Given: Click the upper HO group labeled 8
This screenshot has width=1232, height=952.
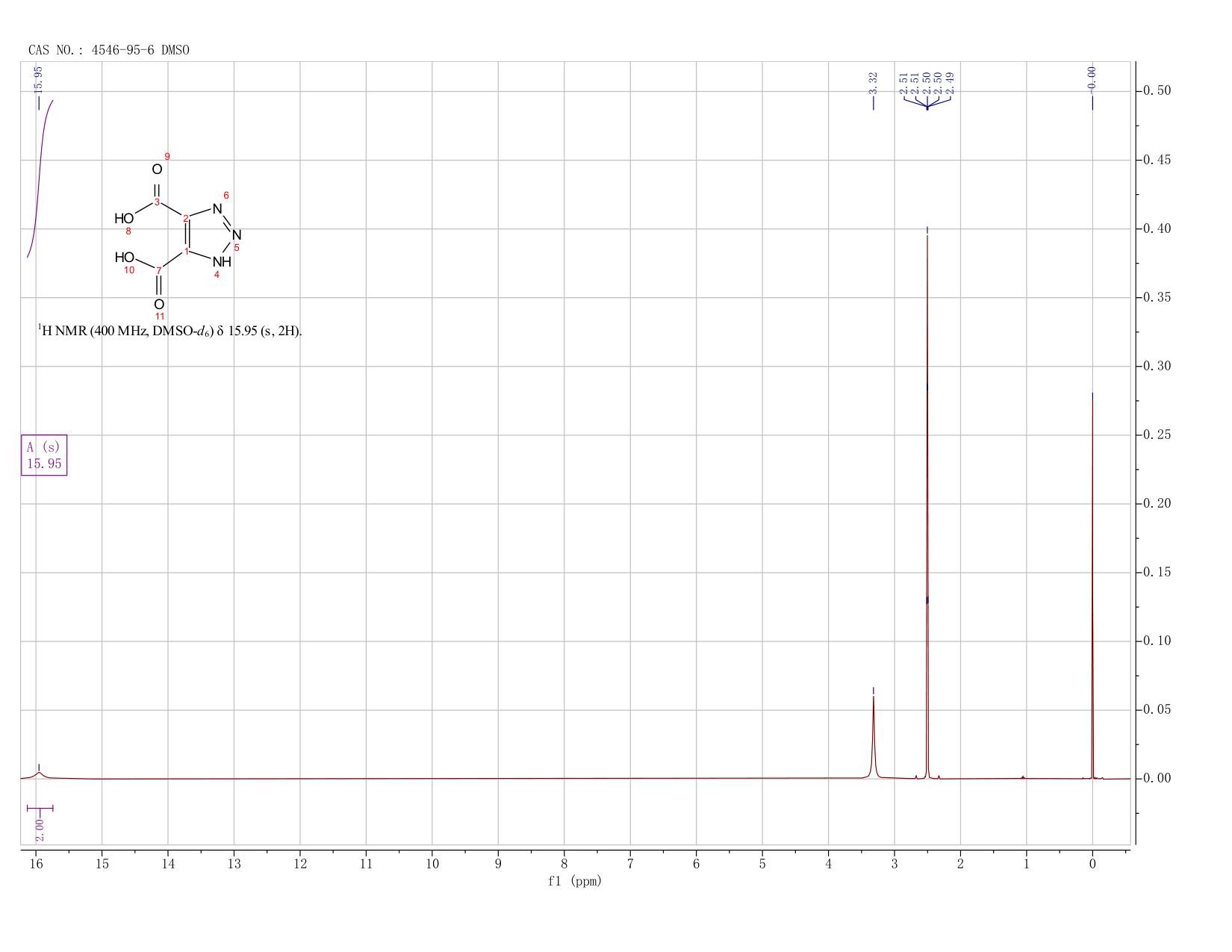Looking at the screenshot, I should (x=124, y=219).
